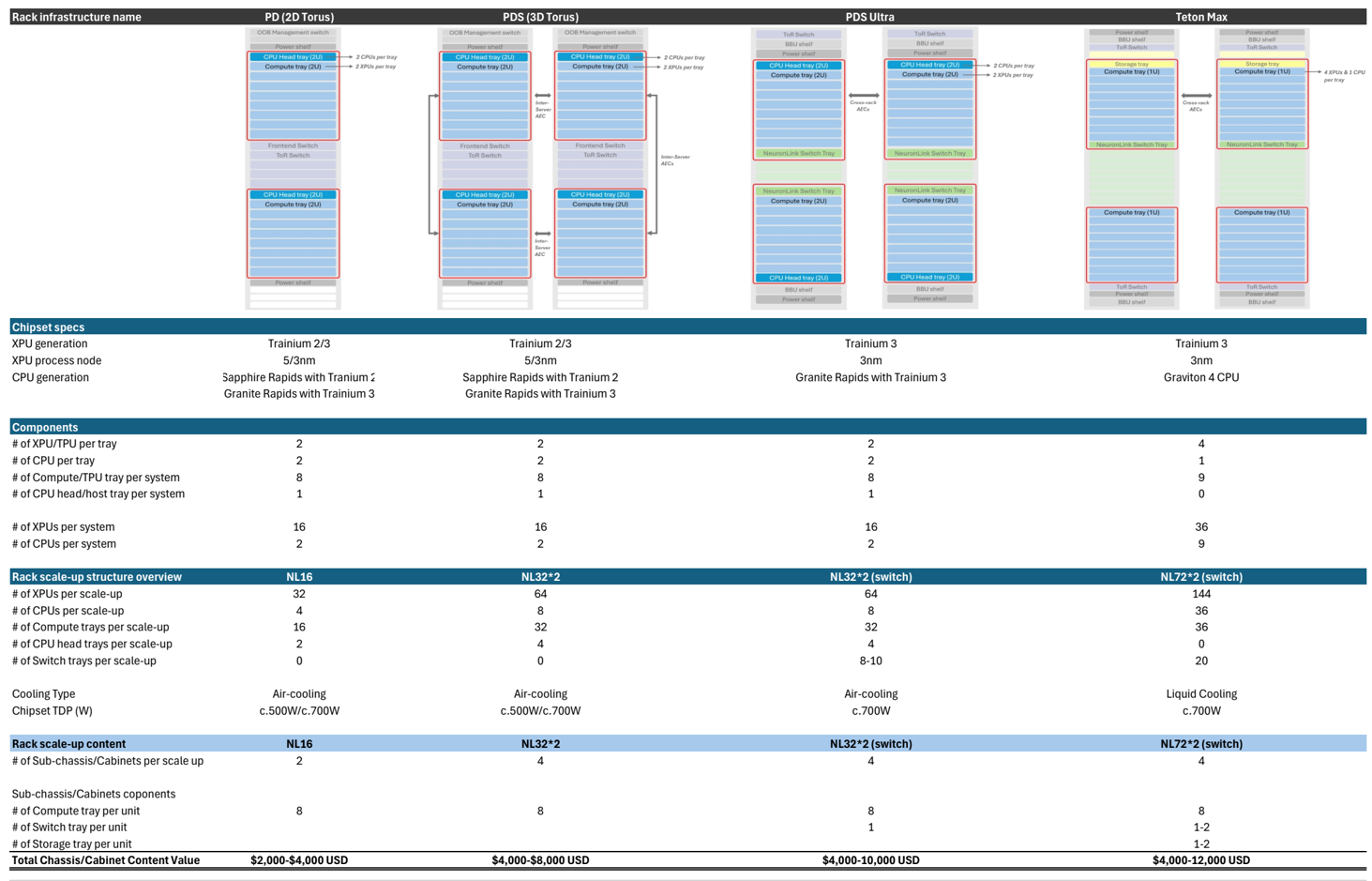Click "c.500W/c.700W" in the PD (2D Torus) column
This screenshot has width=1372, height=881.
[299, 711]
